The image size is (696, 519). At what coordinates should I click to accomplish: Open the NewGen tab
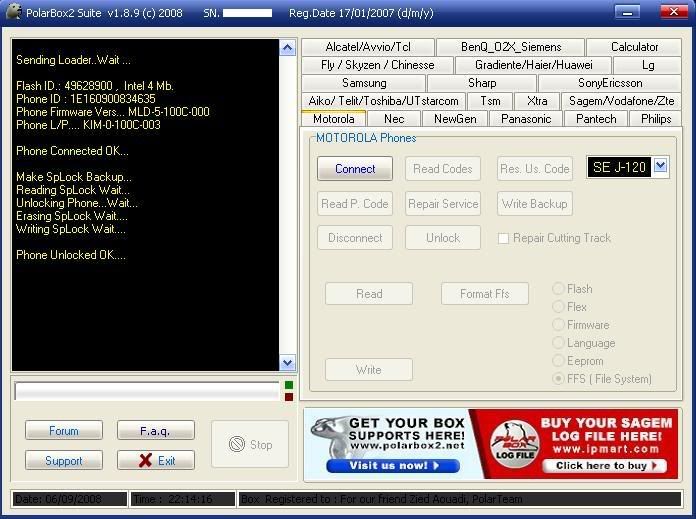455,119
